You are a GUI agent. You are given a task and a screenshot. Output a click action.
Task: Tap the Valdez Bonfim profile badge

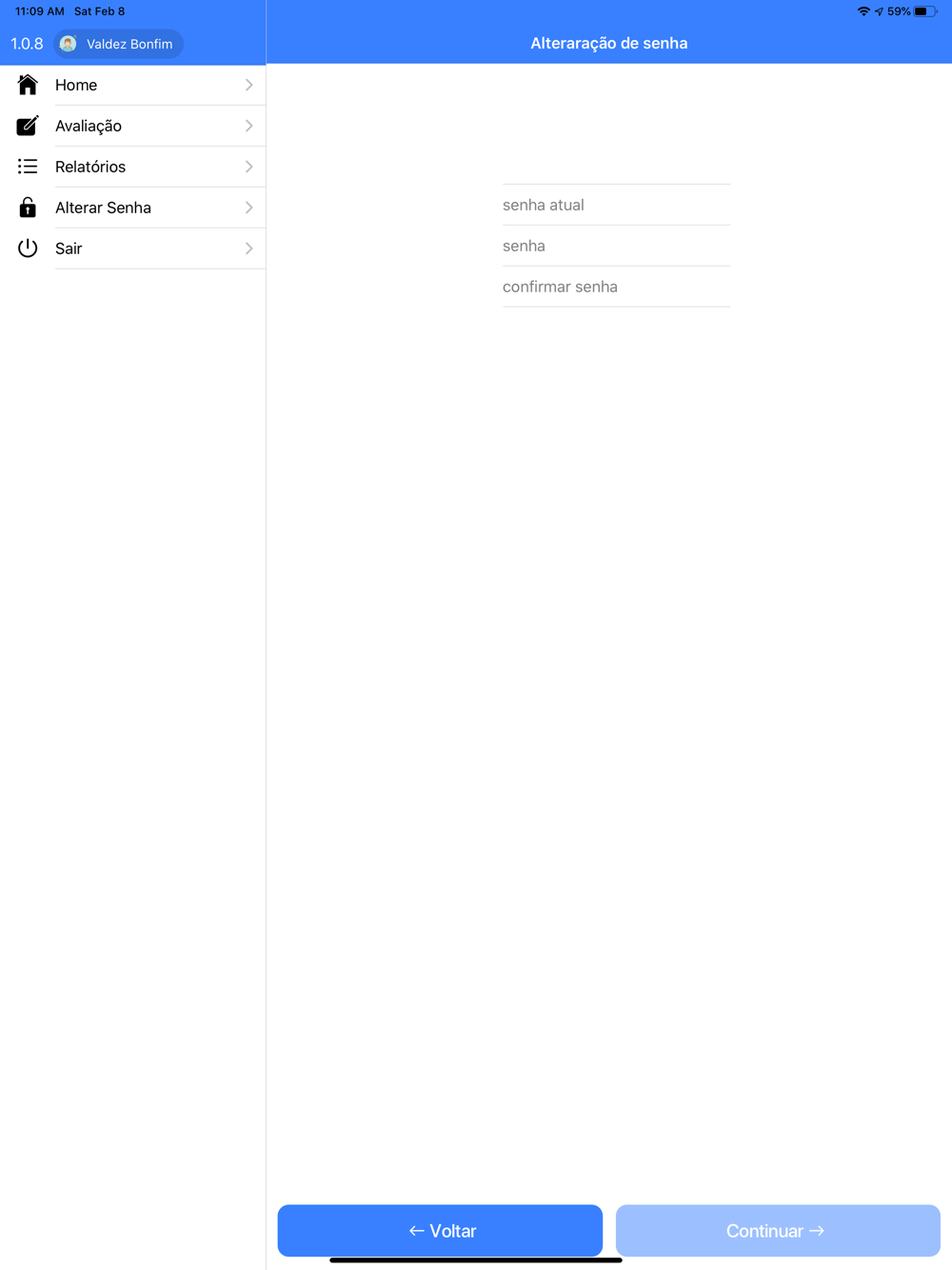119,44
